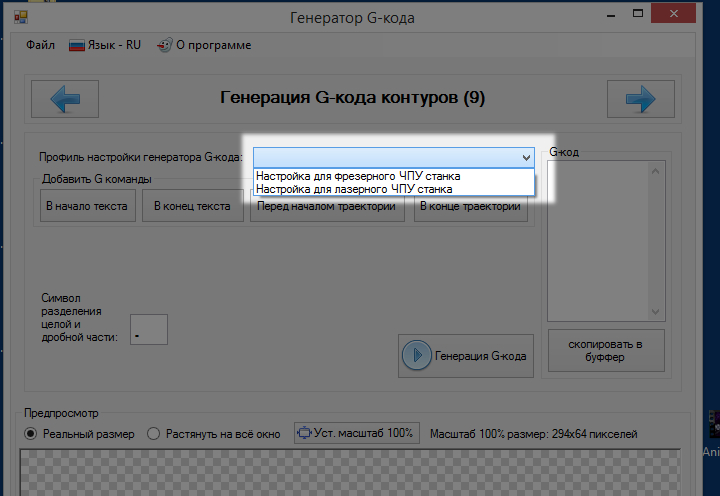Click the В конец текста button
The width and height of the screenshot is (720, 496).
[193, 206]
